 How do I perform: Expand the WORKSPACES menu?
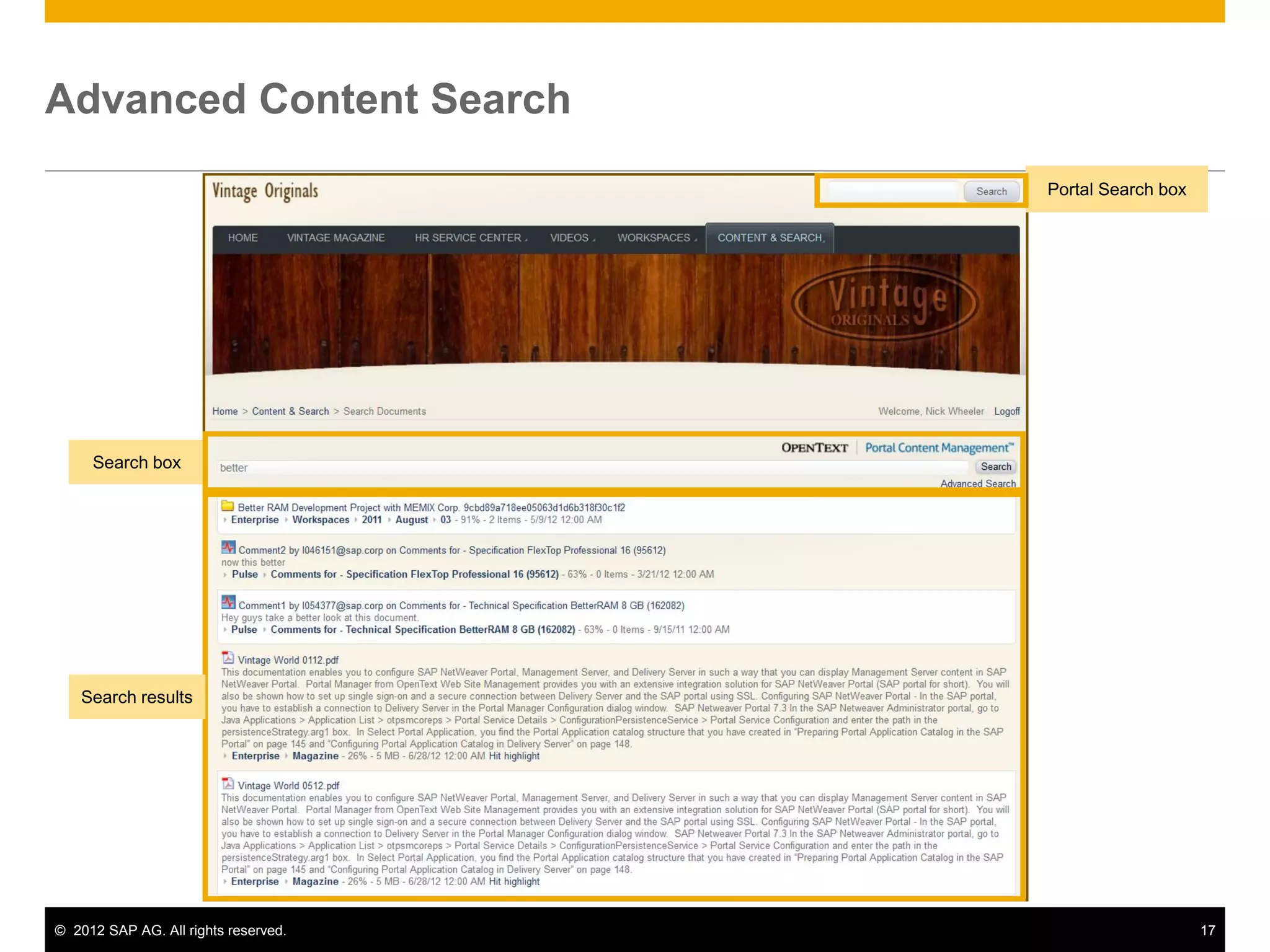(657, 238)
